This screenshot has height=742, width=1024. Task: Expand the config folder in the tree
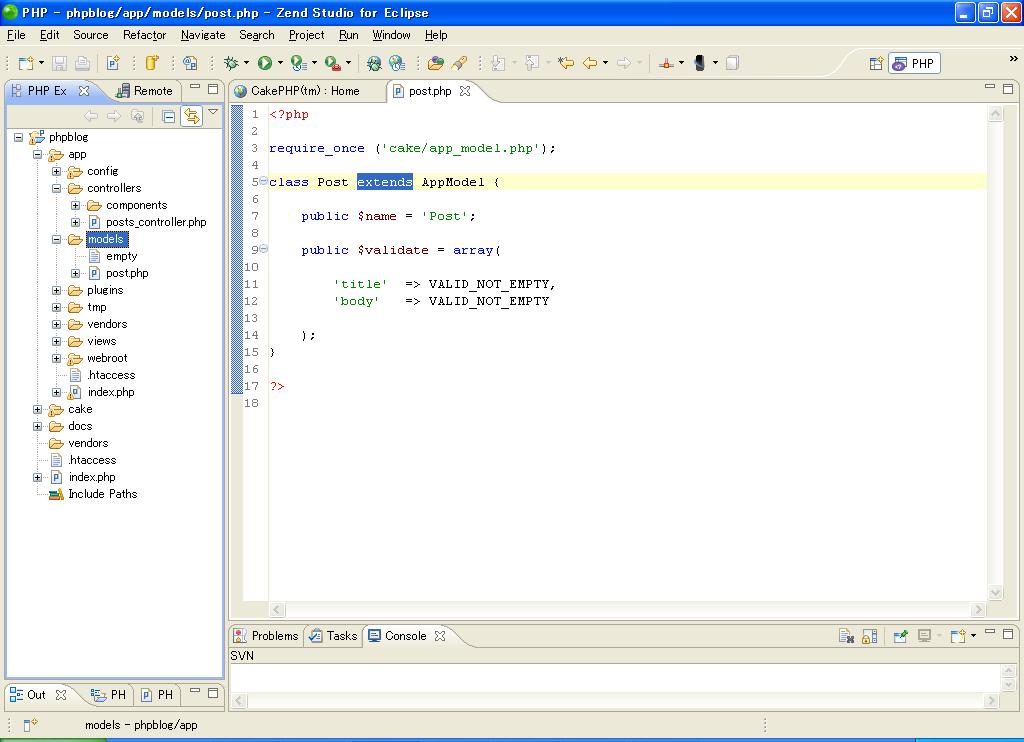pyautogui.click(x=57, y=171)
